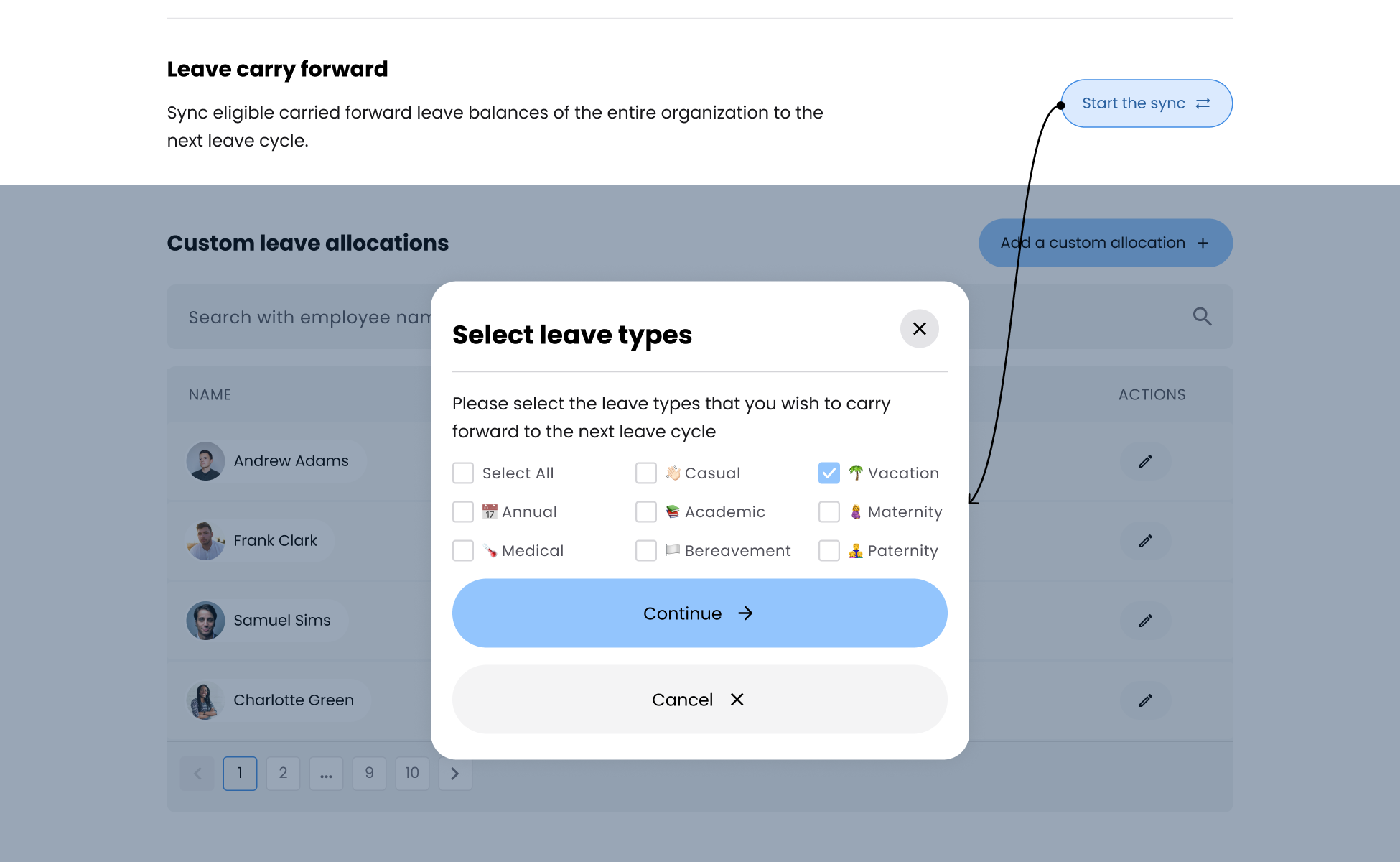Check the Casual leave type
Image resolution: width=1400 pixels, height=862 pixels.
646,473
